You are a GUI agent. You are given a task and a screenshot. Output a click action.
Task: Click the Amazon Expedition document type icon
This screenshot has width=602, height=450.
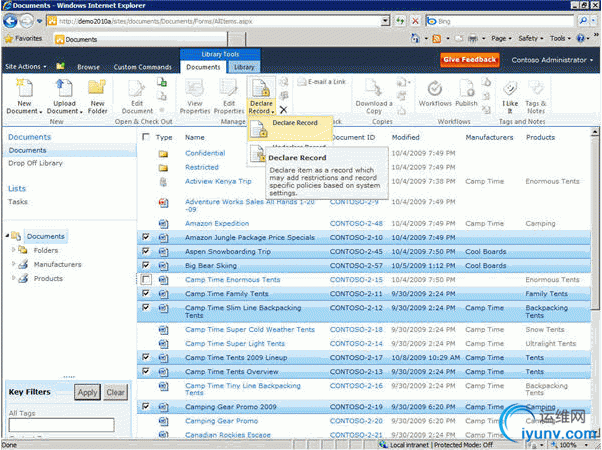[x=163, y=223]
